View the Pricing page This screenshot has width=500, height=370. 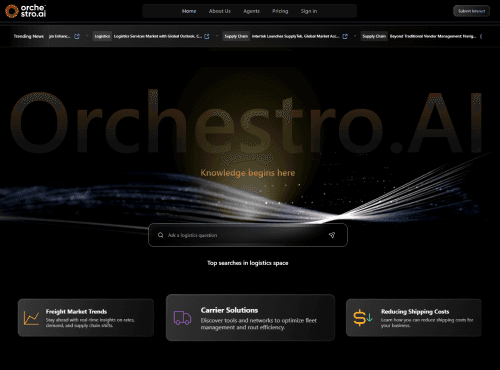click(x=280, y=11)
